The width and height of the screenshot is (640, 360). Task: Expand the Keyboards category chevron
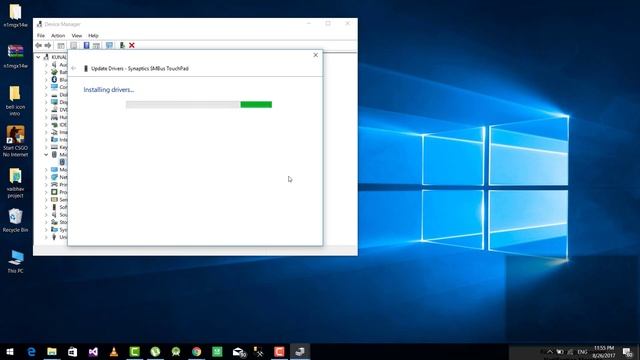(46, 147)
